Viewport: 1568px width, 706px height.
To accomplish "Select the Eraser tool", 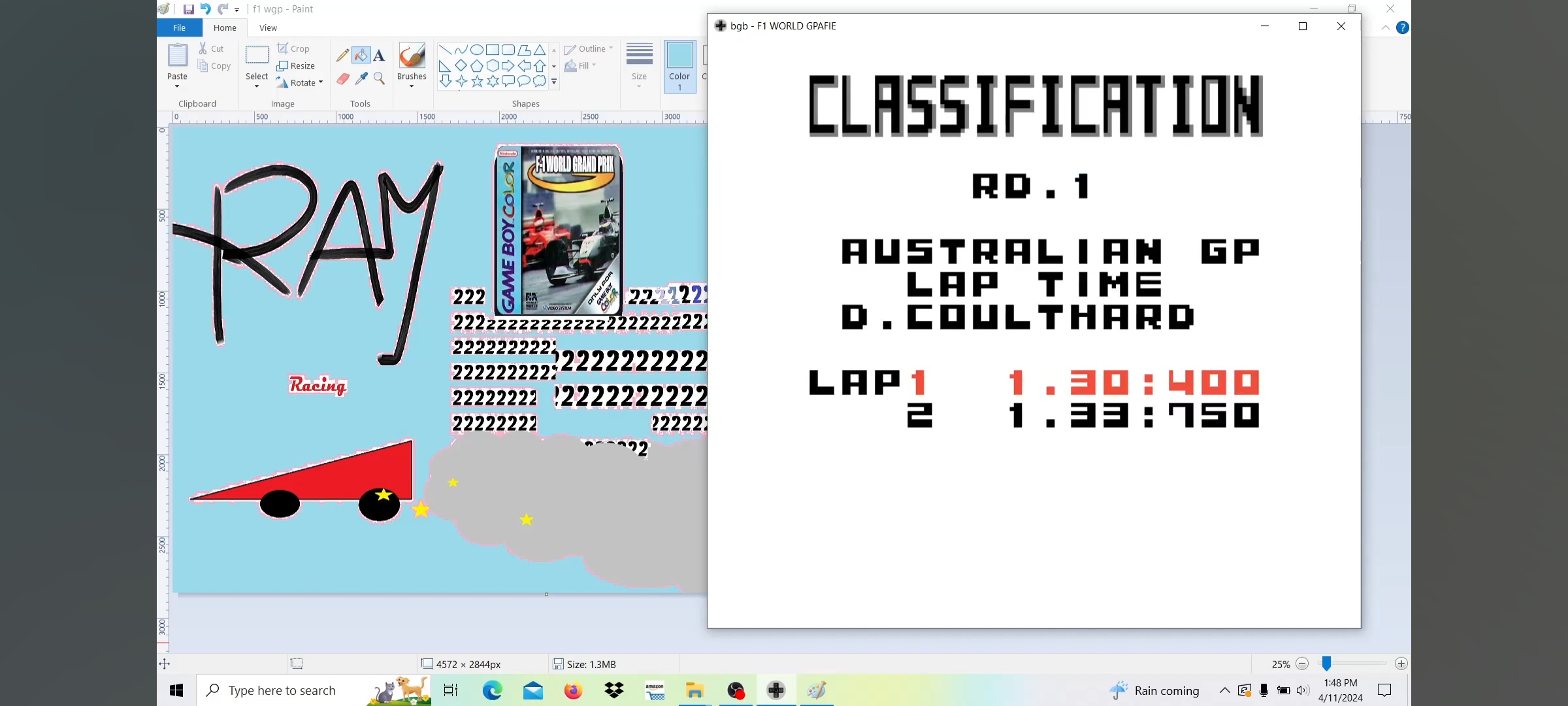I will [342, 79].
